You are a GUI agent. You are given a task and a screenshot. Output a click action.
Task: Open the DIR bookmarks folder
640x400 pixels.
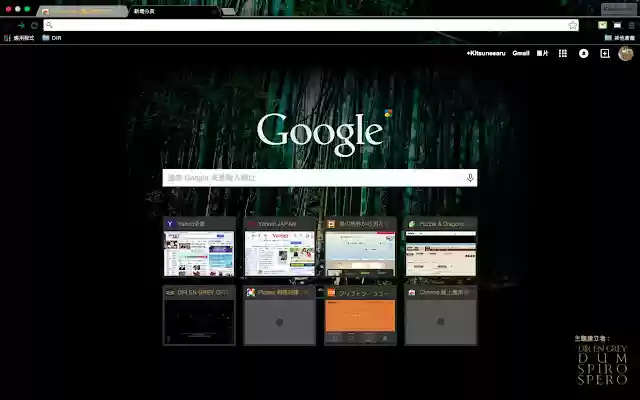(x=52, y=38)
